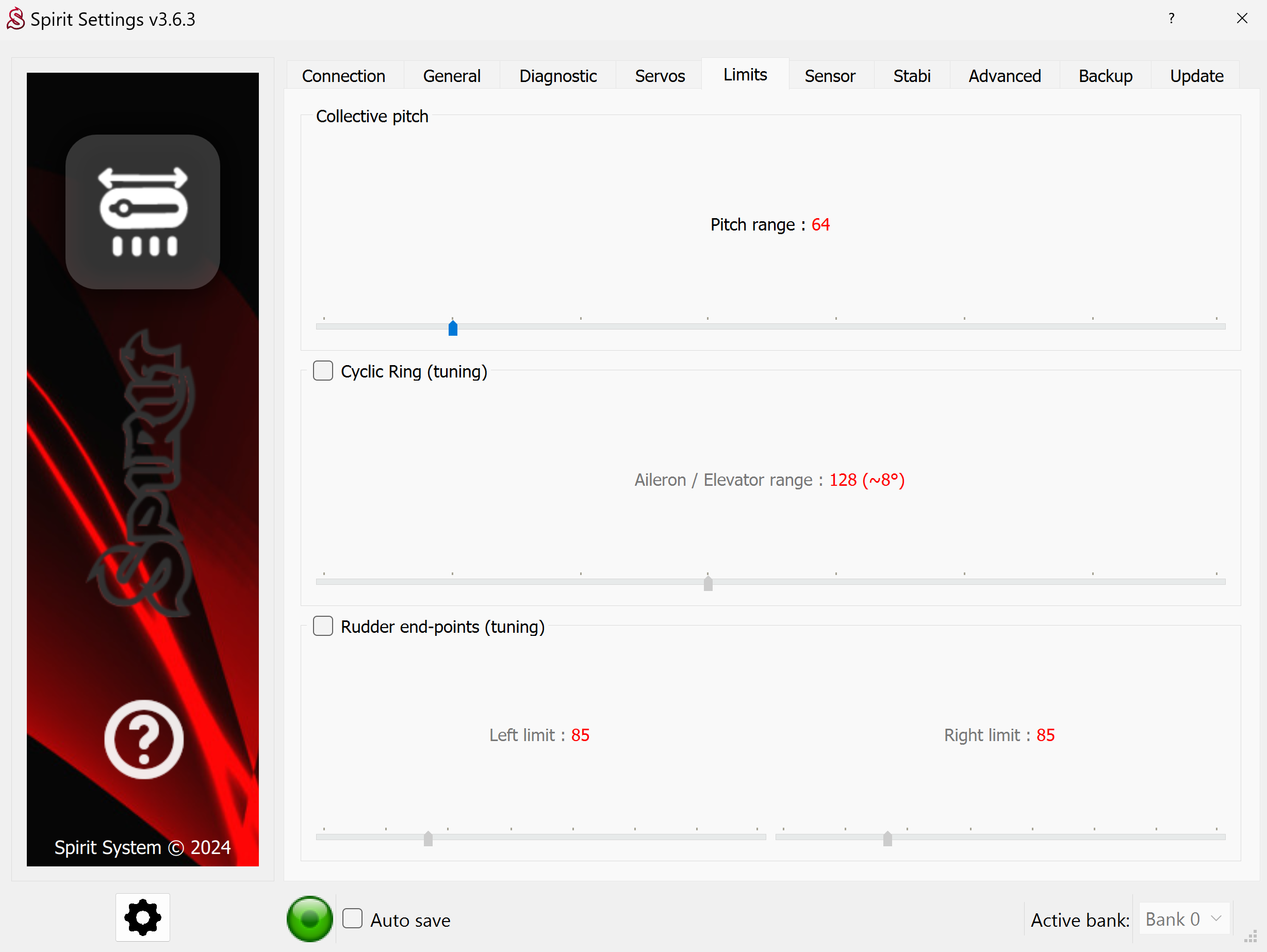The height and width of the screenshot is (952, 1267).
Task: Click the servo limits icon in sidebar
Action: coord(143,211)
